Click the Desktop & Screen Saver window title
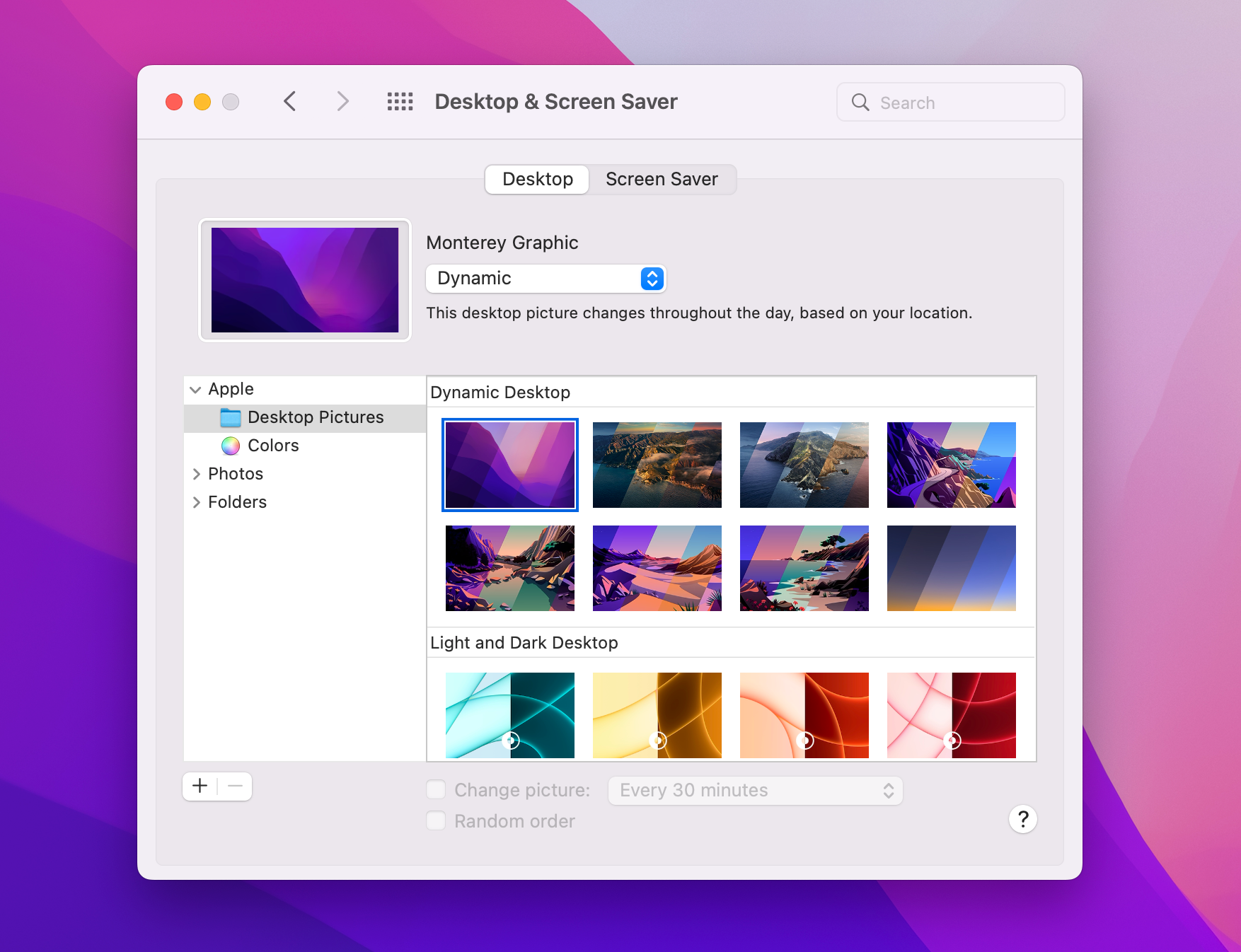 [556, 102]
